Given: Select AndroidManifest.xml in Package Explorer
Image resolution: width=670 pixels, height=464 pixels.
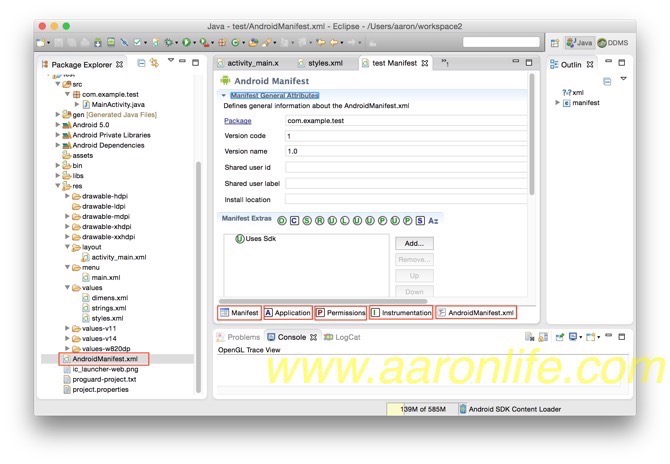Looking at the screenshot, I should point(104,359).
